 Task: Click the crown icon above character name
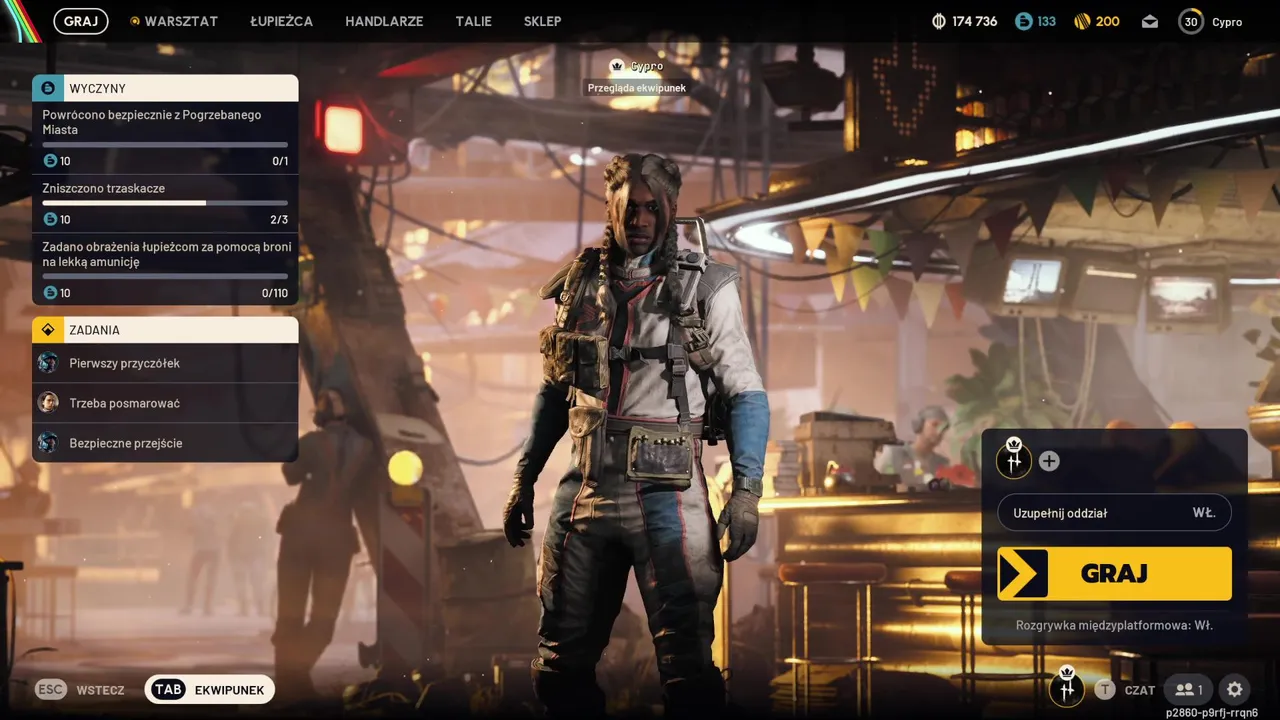tap(617, 66)
